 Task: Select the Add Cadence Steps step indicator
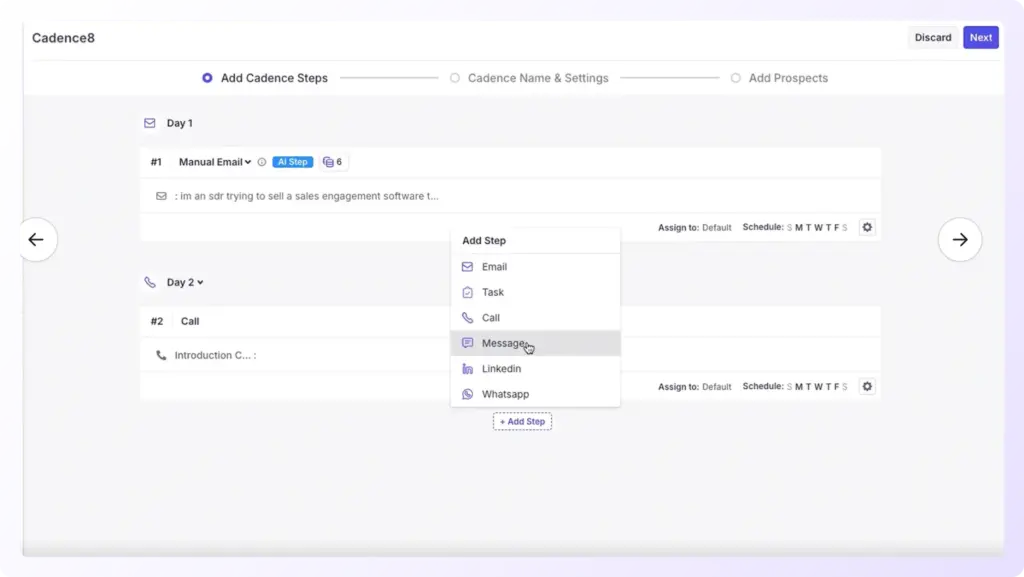(x=264, y=77)
